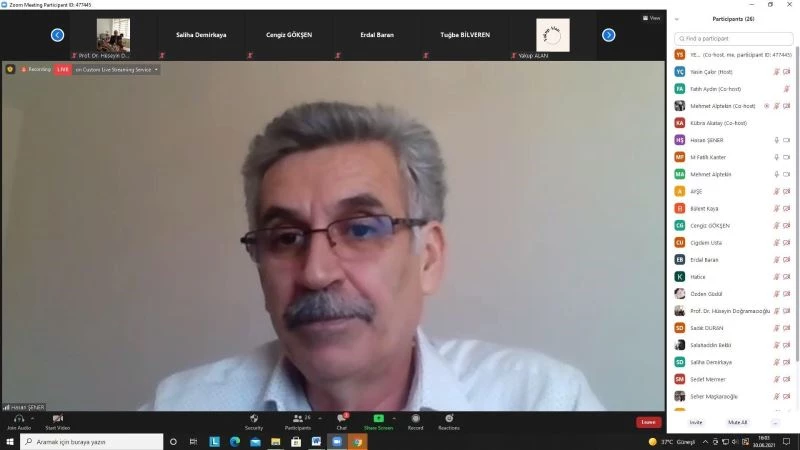Click the red Leave button

pyautogui.click(x=648, y=422)
